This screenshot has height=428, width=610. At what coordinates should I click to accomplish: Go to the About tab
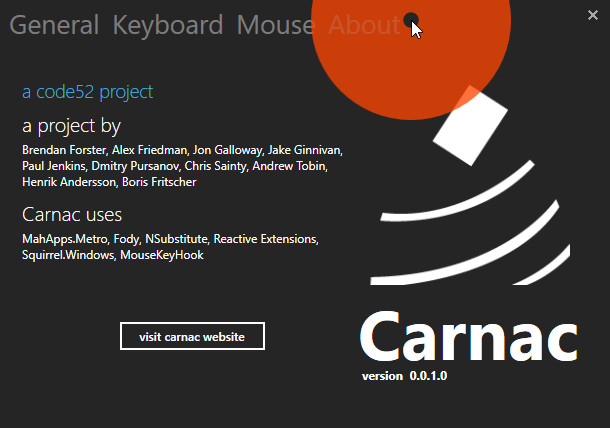[364, 25]
